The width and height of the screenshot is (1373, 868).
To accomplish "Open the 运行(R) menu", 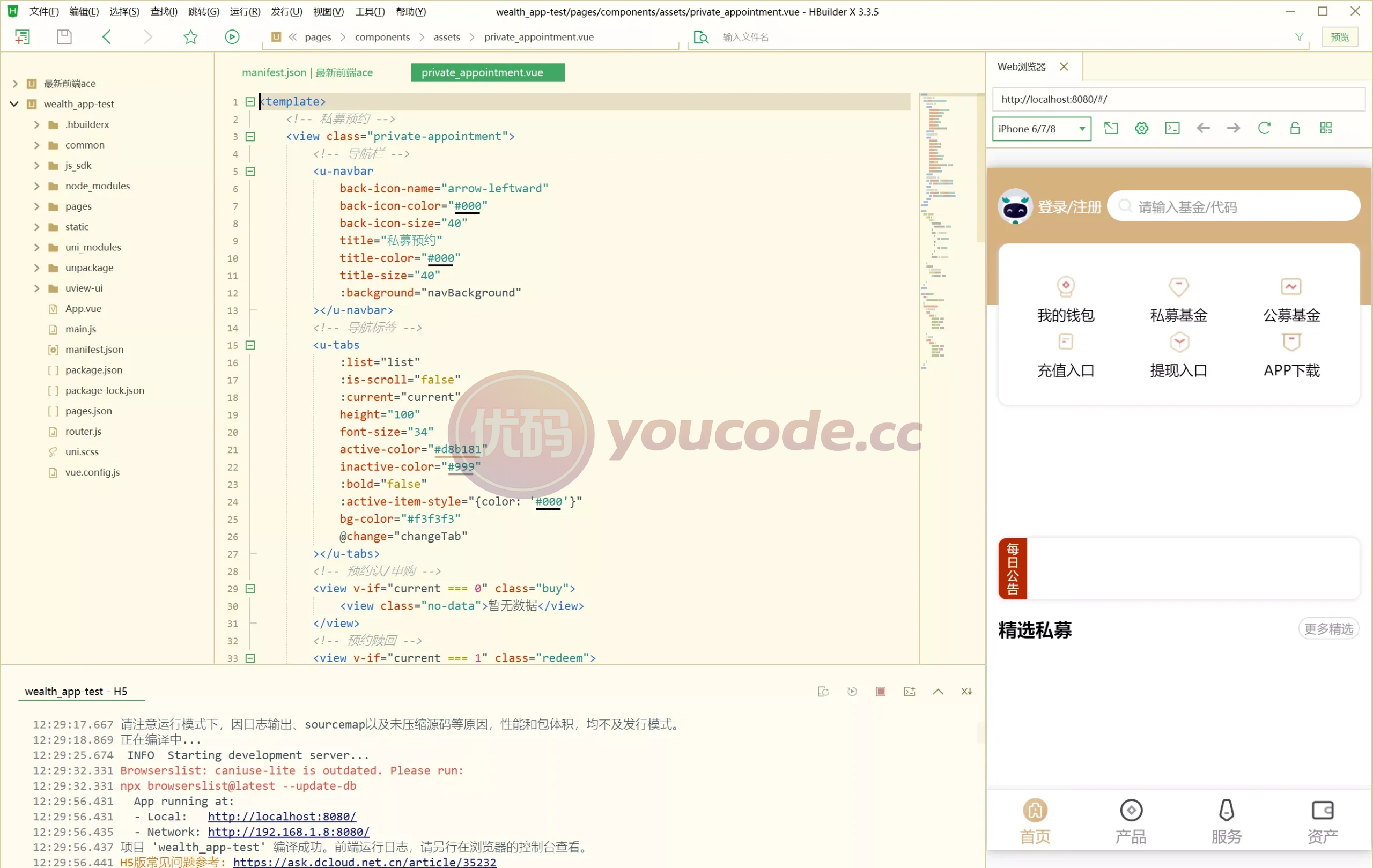I will pyautogui.click(x=245, y=11).
